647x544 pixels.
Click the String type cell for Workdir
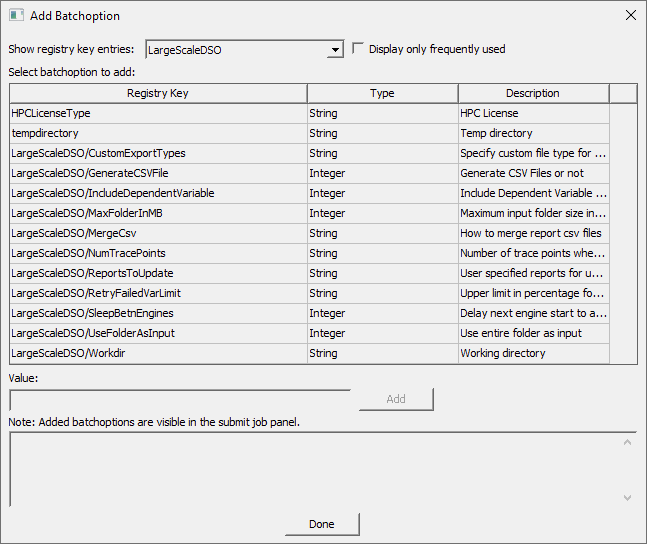(383, 353)
